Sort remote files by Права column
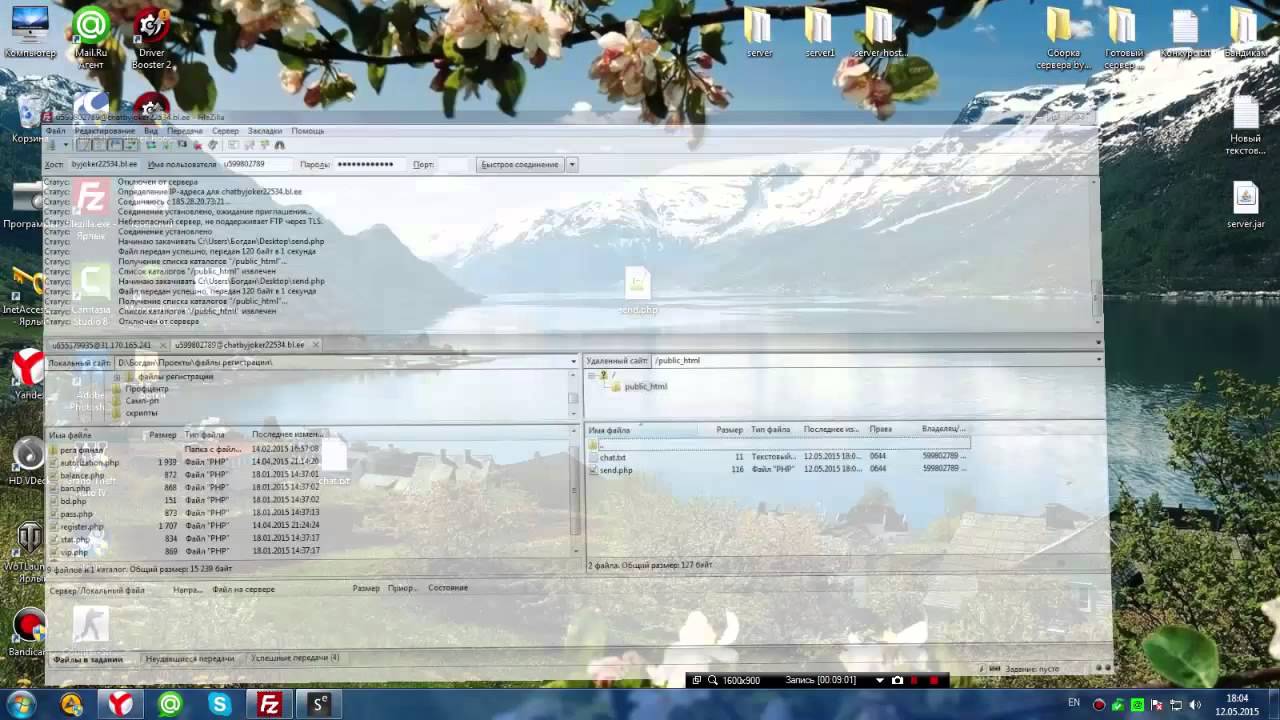1280x720 pixels. [881, 430]
